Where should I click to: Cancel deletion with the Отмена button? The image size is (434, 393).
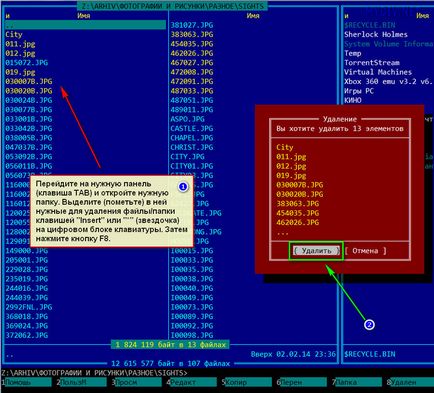(x=366, y=251)
